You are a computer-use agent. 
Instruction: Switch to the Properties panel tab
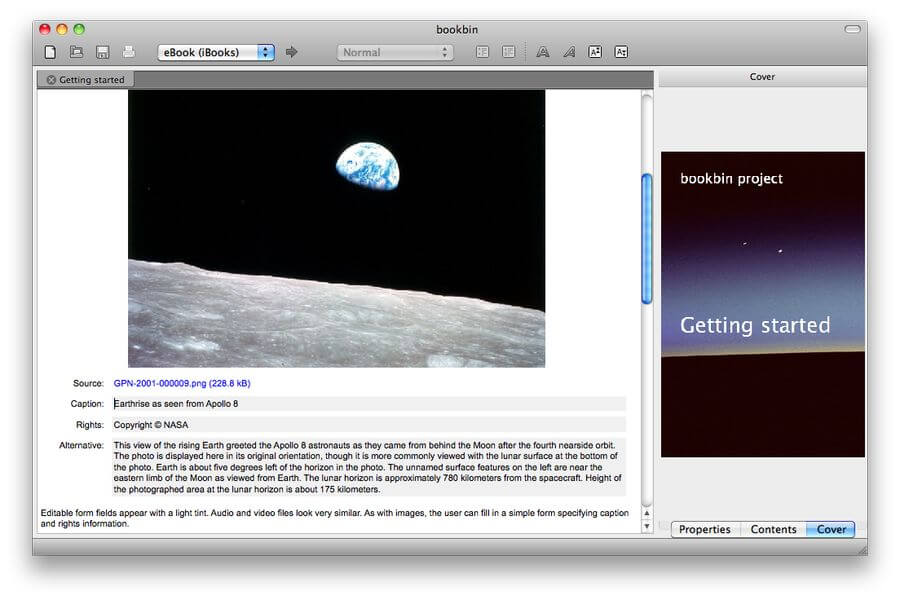pyautogui.click(x=705, y=529)
